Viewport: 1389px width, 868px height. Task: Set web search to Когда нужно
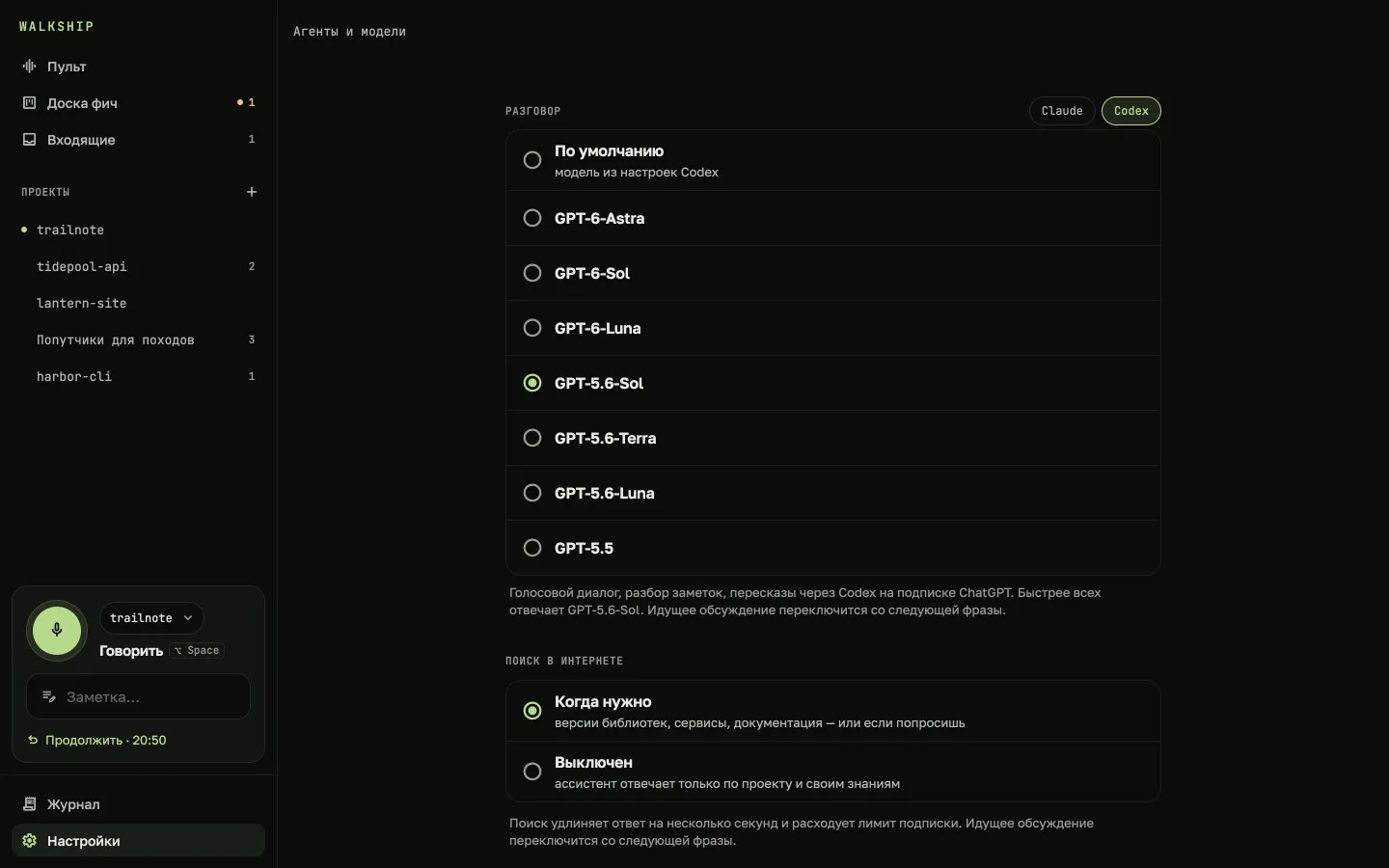coord(832,711)
